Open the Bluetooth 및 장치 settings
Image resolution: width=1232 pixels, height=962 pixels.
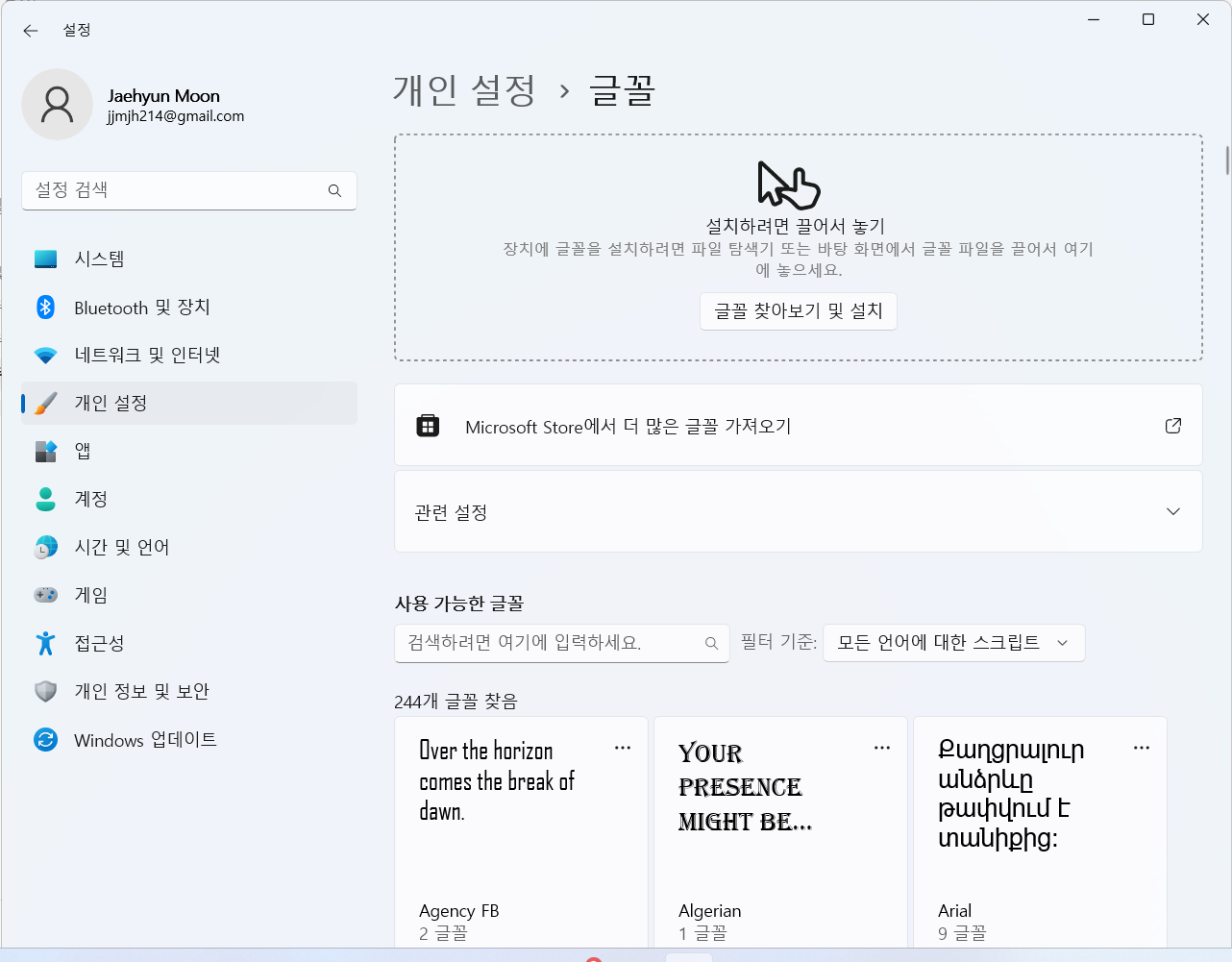pos(141,308)
